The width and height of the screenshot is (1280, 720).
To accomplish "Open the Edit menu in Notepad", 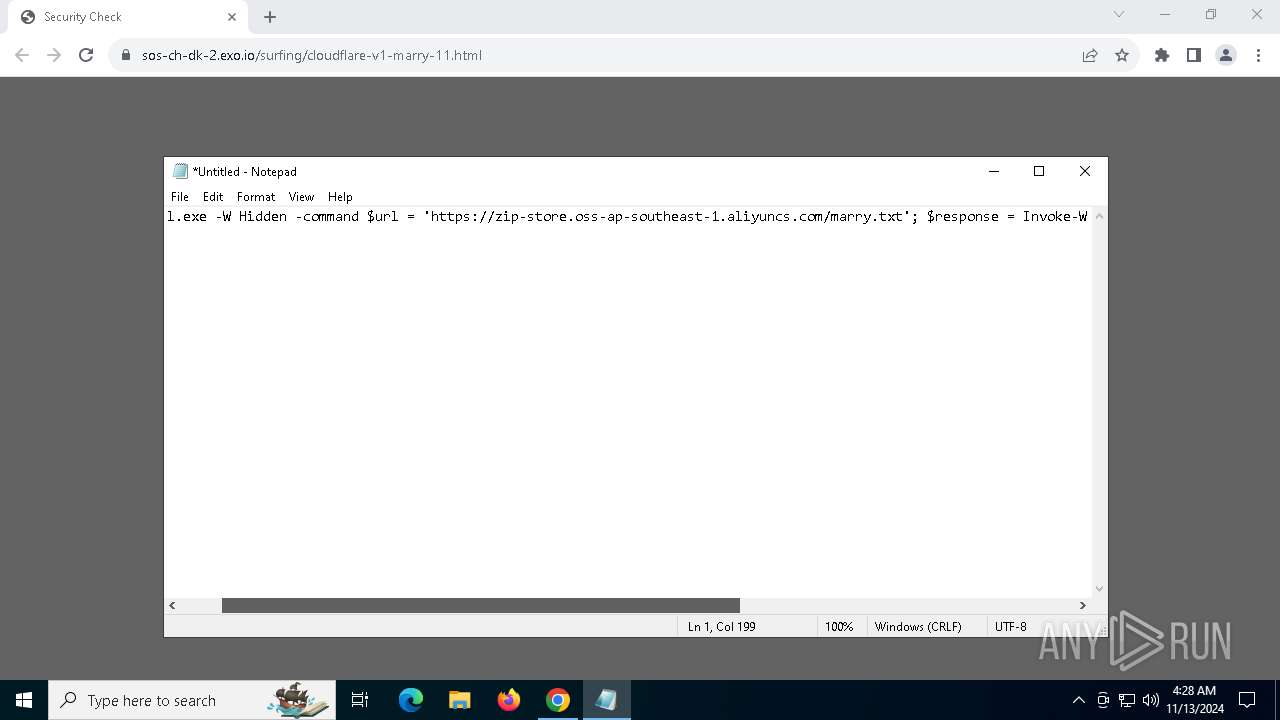I will (213, 197).
